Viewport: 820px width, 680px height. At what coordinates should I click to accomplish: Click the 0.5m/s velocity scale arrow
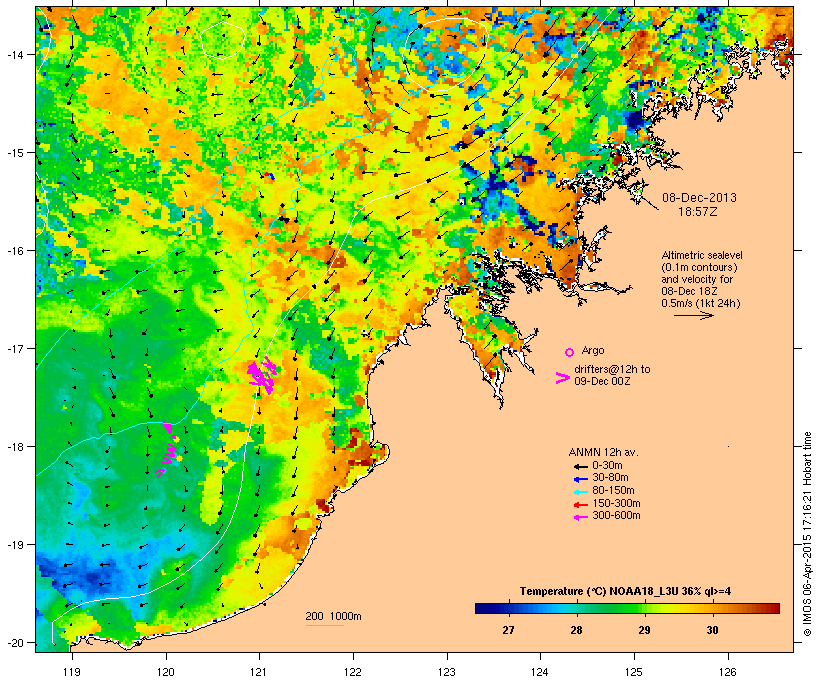tap(693, 315)
